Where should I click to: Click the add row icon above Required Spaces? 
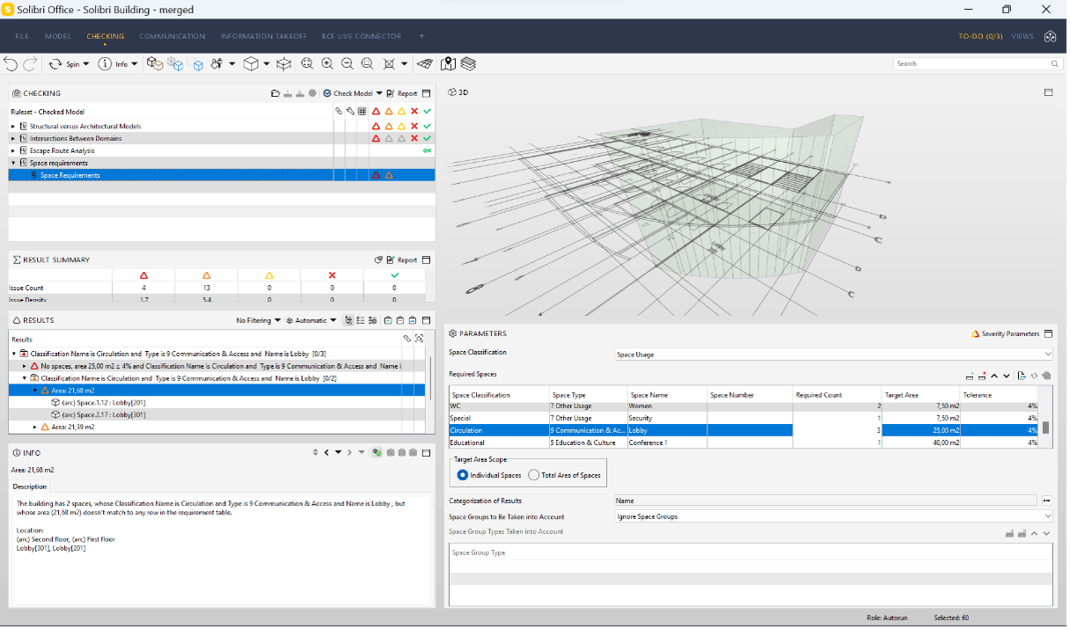(969, 376)
